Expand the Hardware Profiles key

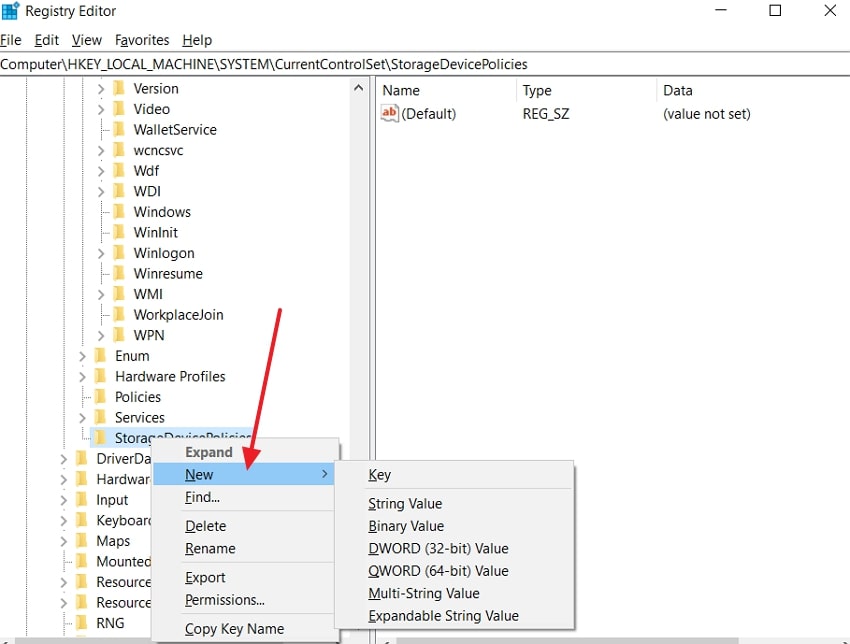82,377
